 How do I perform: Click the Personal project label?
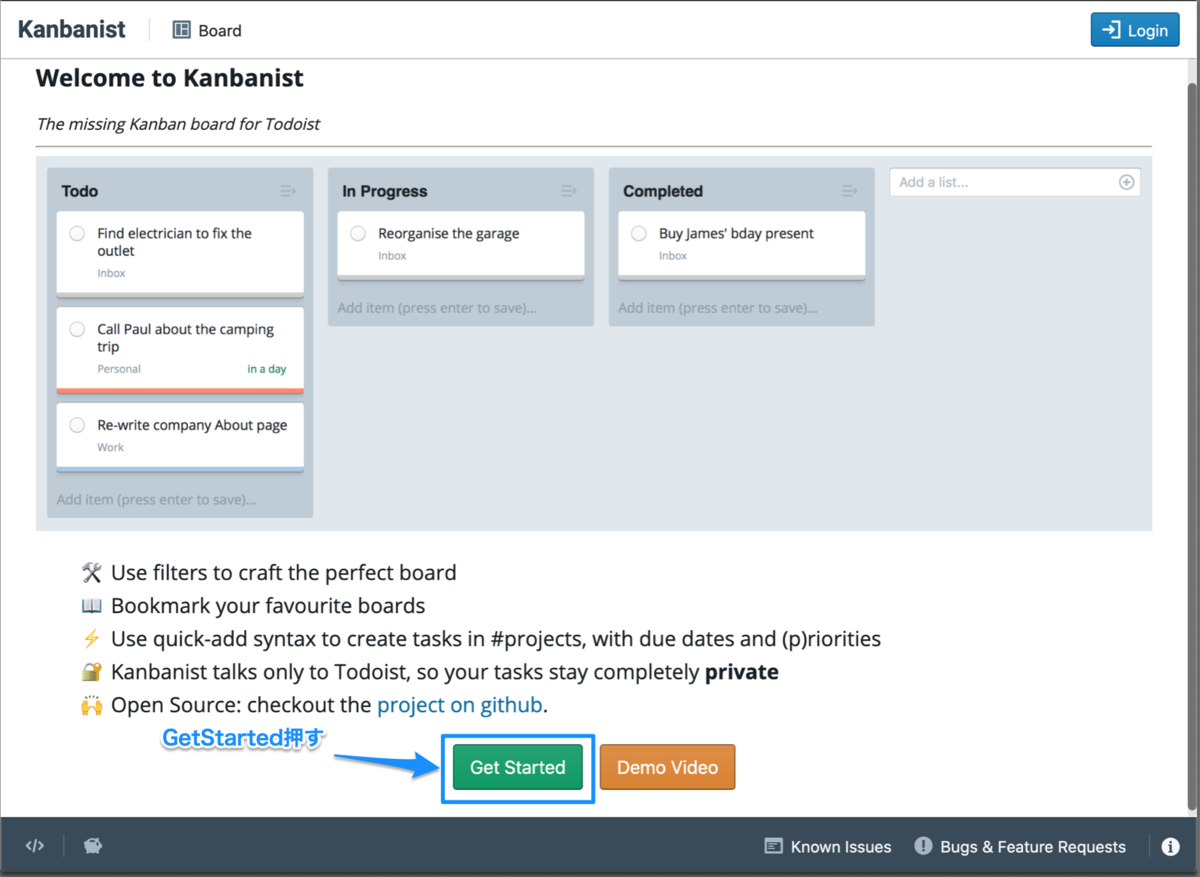[x=119, y=369]
